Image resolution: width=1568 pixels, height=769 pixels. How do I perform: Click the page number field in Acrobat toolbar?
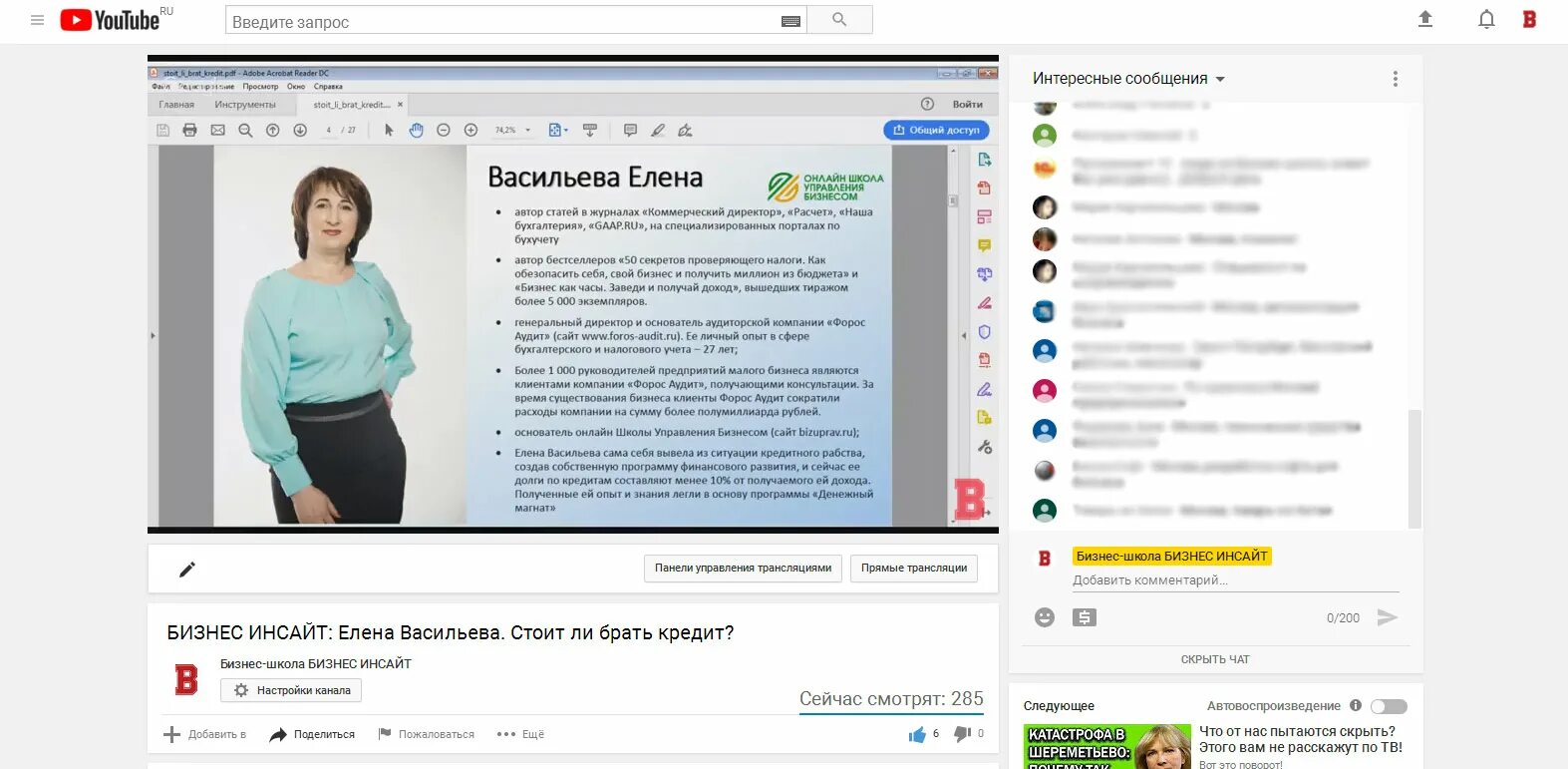329,130
